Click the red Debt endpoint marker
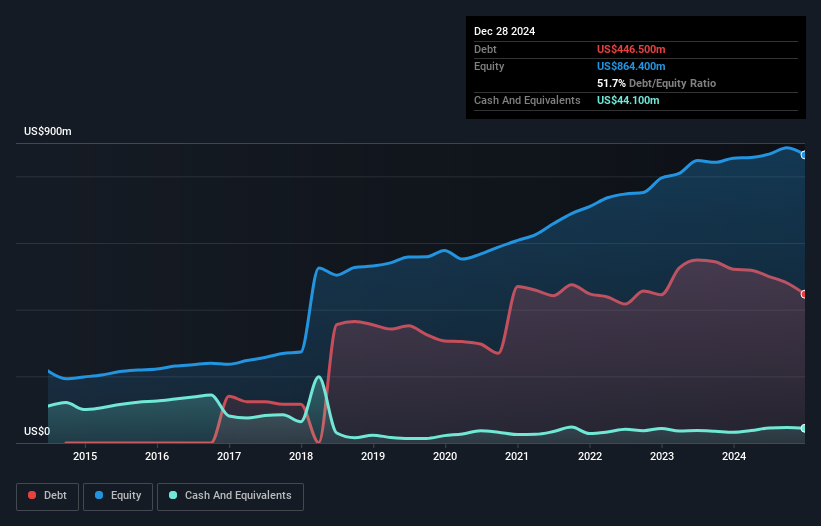The image size is (821, 526). click(804, 294)
